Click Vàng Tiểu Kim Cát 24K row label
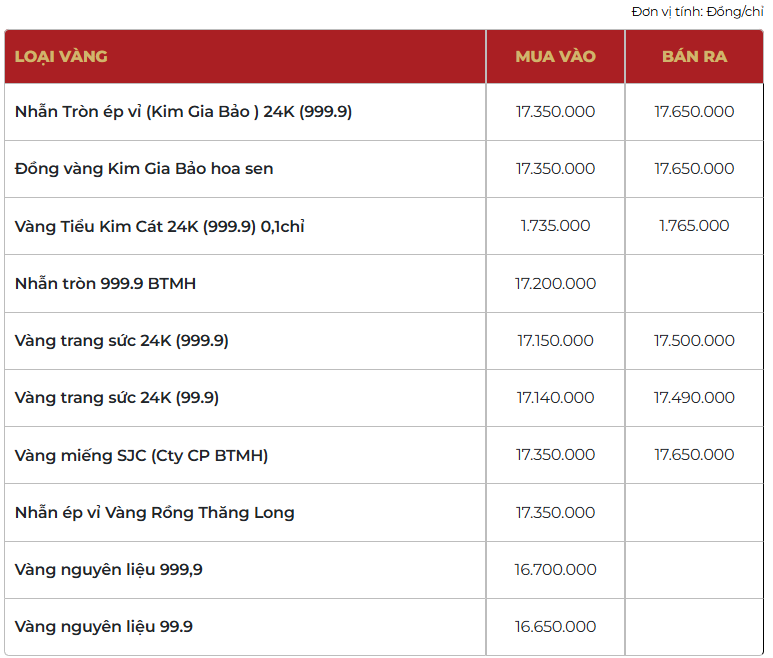The image size is (773, 658). point(159,226)
